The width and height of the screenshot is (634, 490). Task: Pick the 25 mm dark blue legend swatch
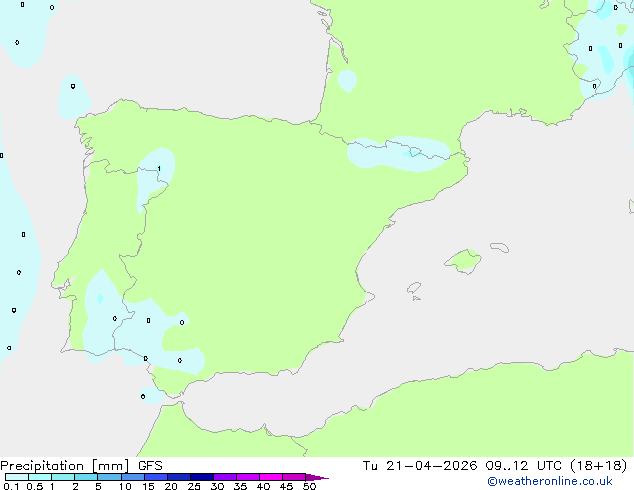pos(202,477)
